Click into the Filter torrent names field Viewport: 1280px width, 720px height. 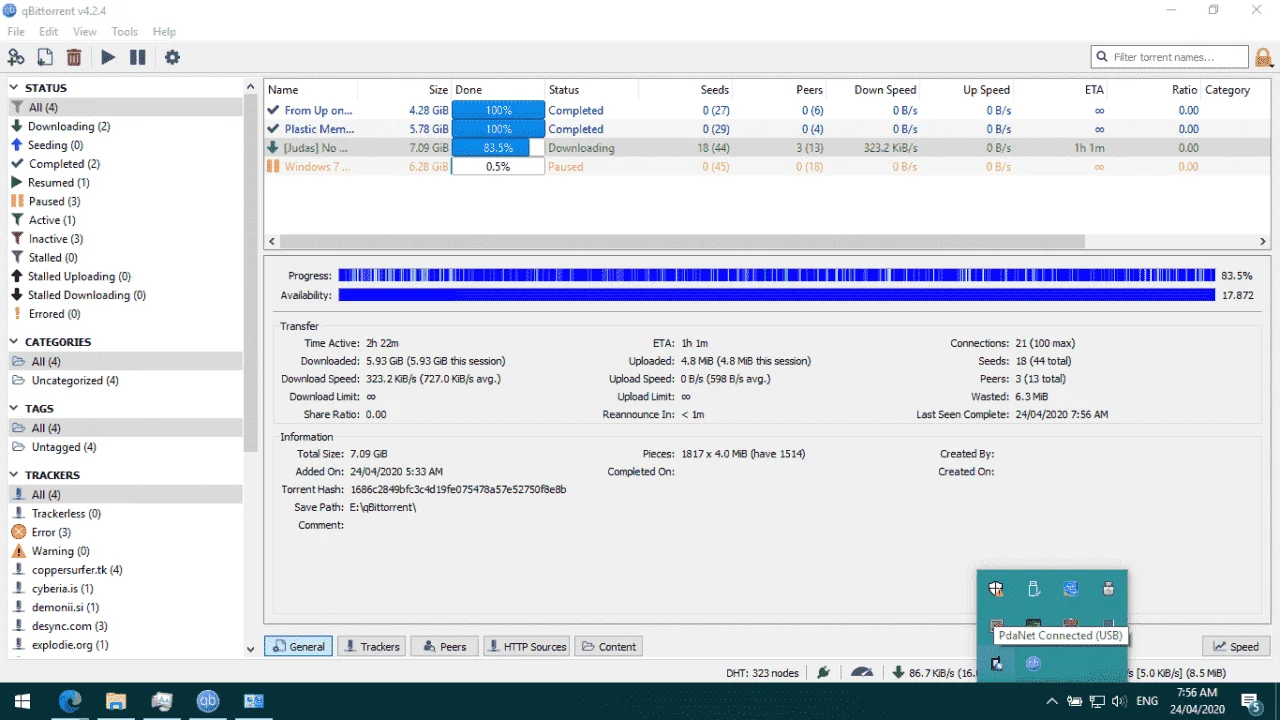(x=1170, y=57)
